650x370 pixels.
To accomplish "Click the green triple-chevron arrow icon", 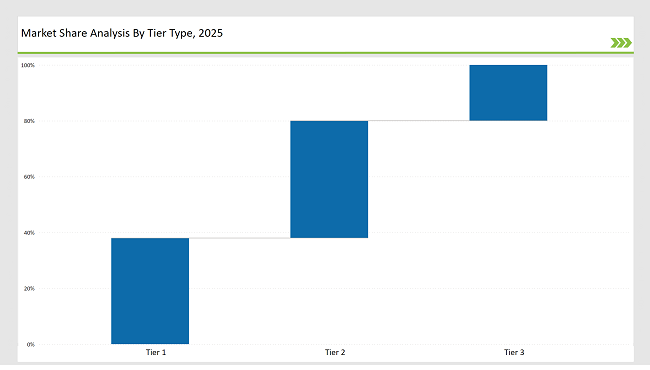I will 621,43.
